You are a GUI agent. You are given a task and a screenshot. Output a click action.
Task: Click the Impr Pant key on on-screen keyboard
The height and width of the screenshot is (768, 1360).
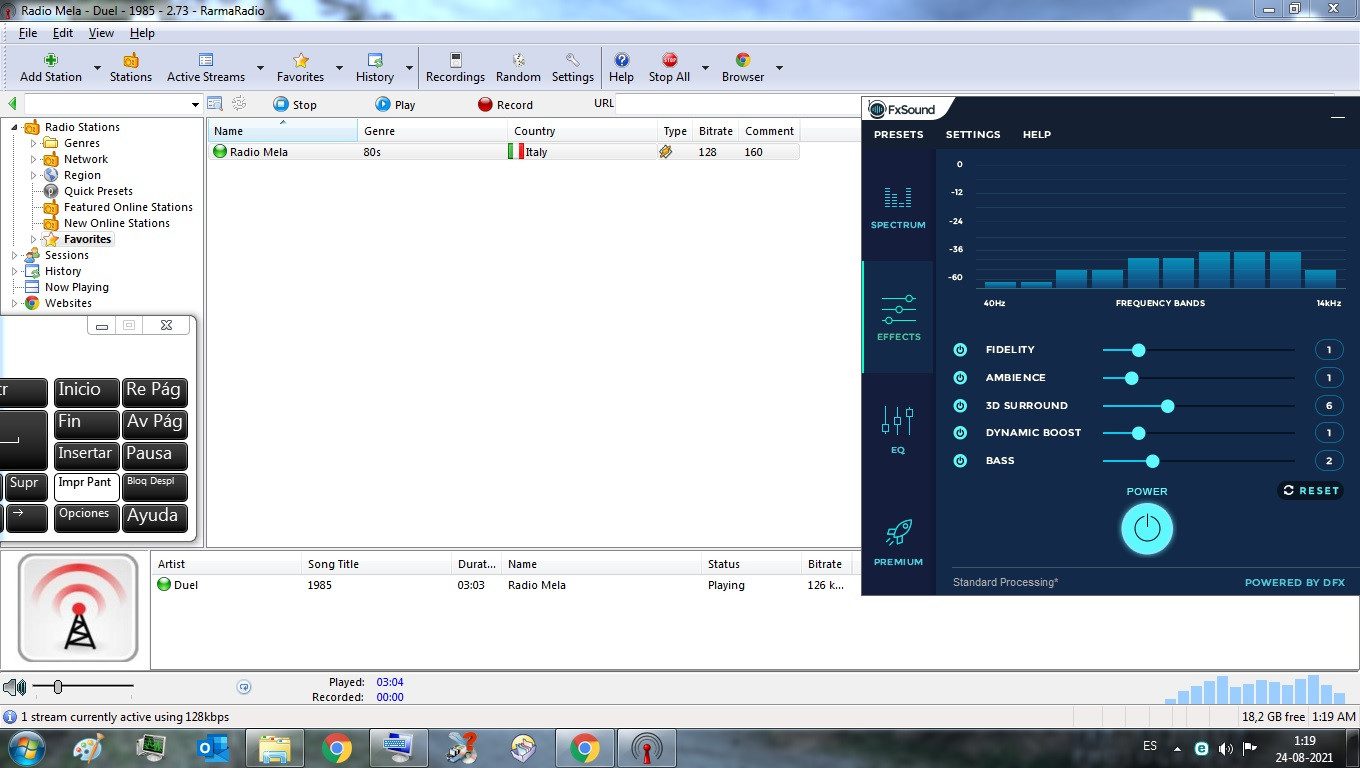coord(86,487)
